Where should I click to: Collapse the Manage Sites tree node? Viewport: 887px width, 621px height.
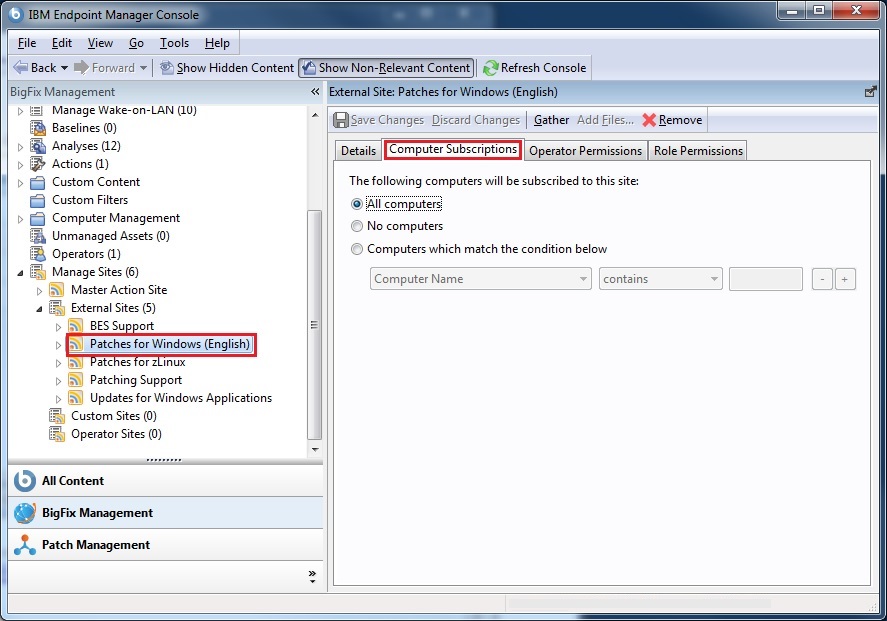coord(20,273)
